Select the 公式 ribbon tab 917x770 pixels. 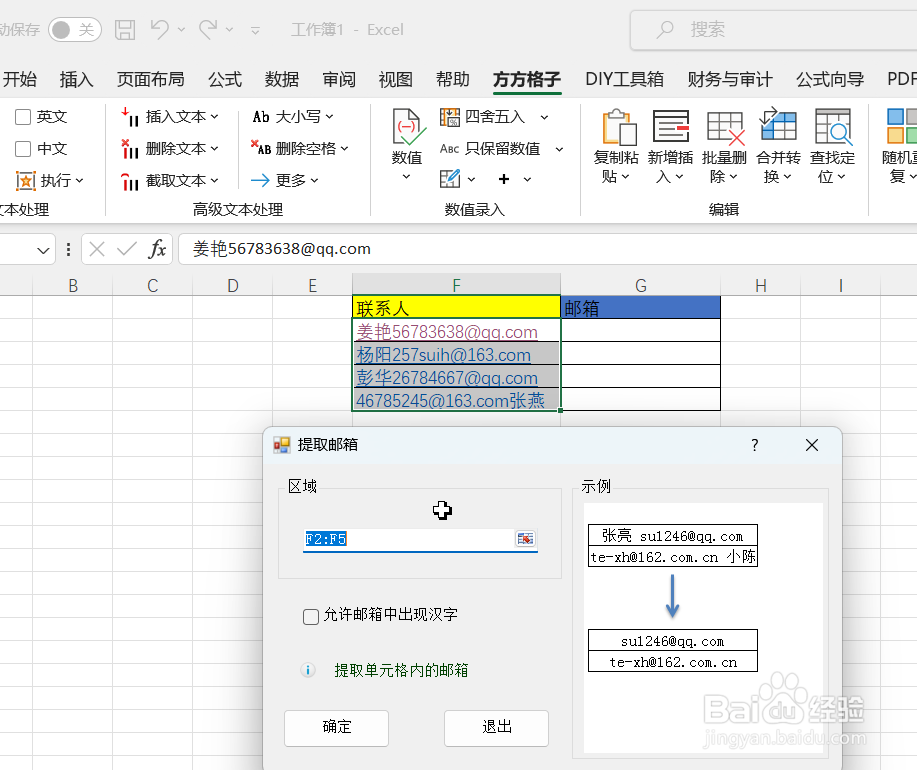(225, 79)
